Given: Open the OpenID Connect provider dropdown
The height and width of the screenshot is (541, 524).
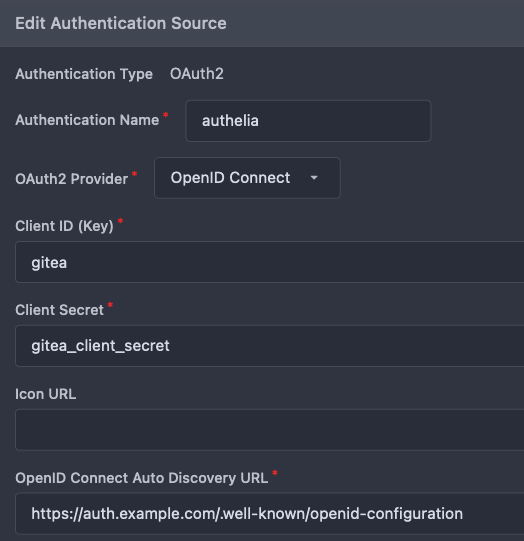Looking at the screenshot, I should tap(247, 178).
